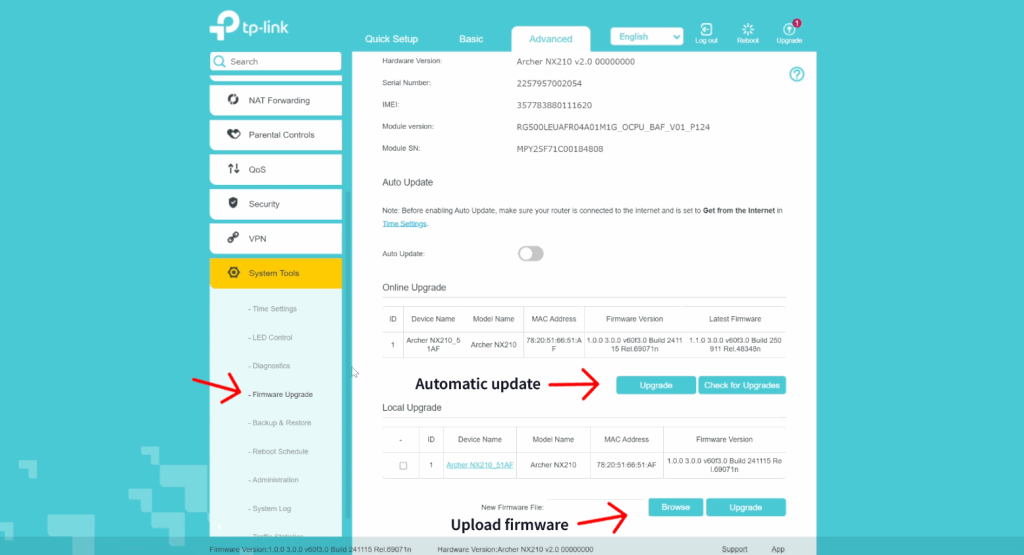Open the English language dropdown
This screenshot has height=555, width=1024.
(x=647, y=37)
